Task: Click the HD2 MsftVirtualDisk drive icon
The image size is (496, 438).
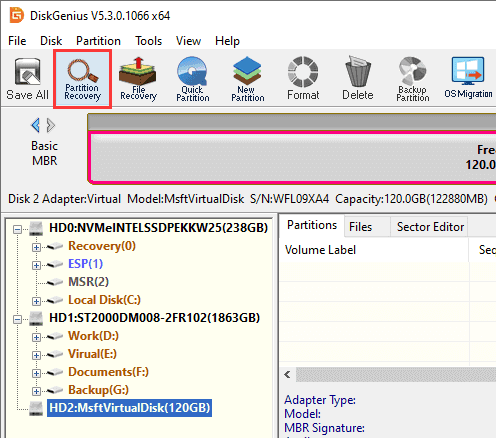Action: coord(36,409)
